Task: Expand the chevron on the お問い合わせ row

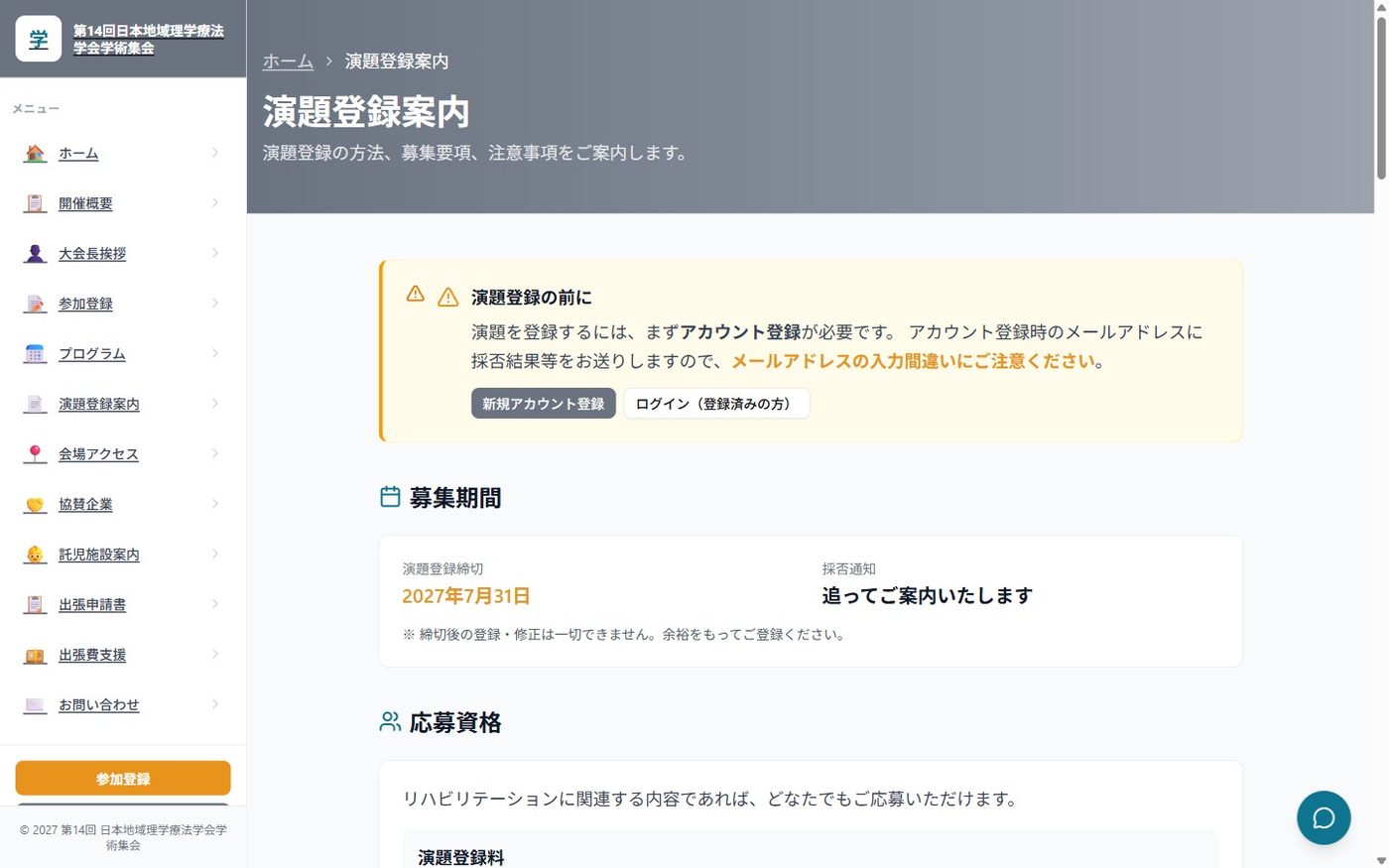Action: (x=215, y=703)
